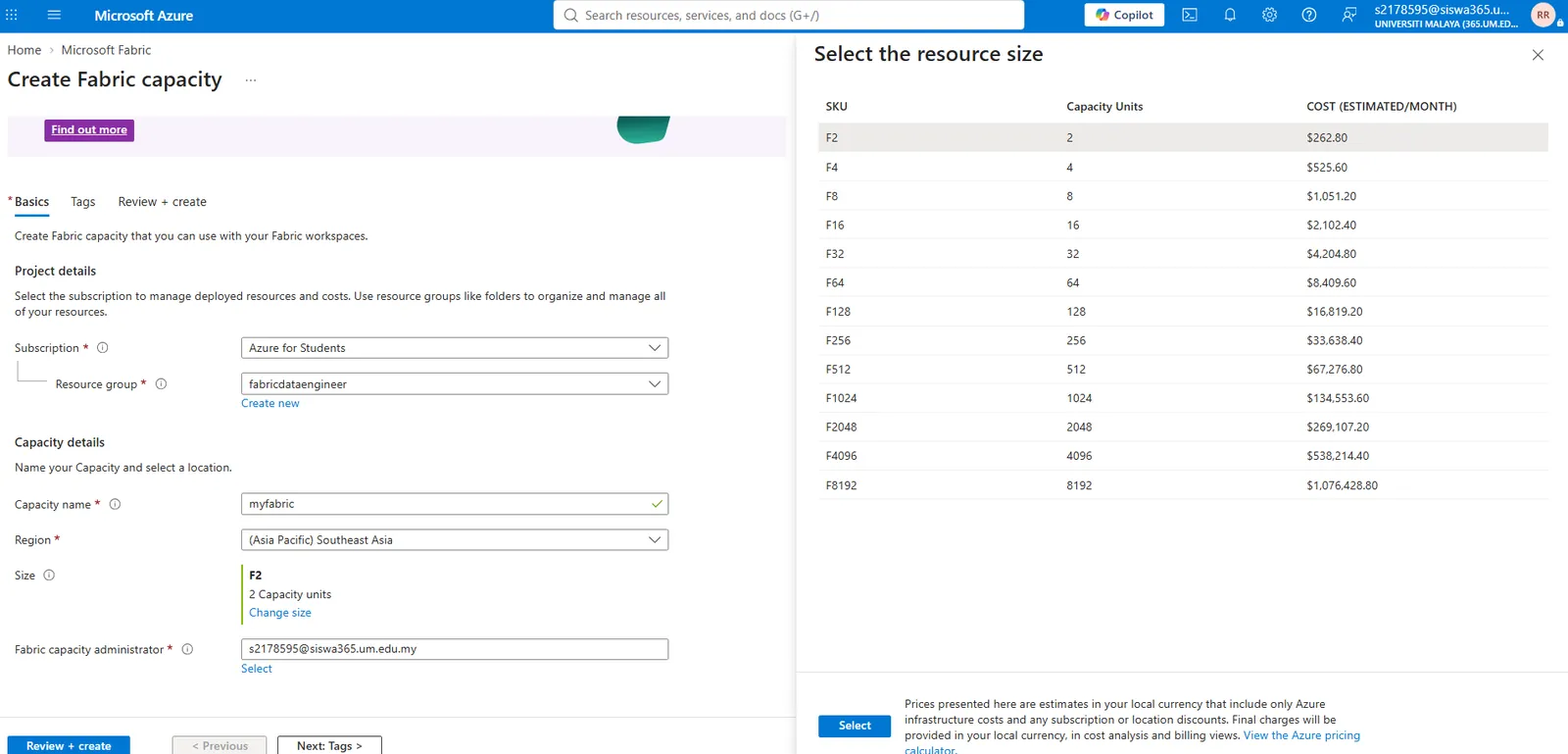Show info tooltip for Size

(x=49, y=575)
